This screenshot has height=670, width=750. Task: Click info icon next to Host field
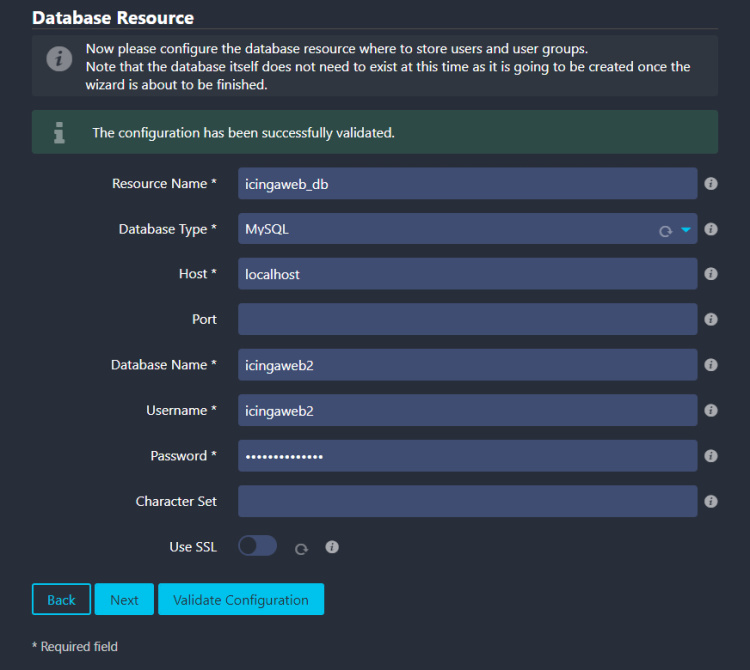pos(711,274)
